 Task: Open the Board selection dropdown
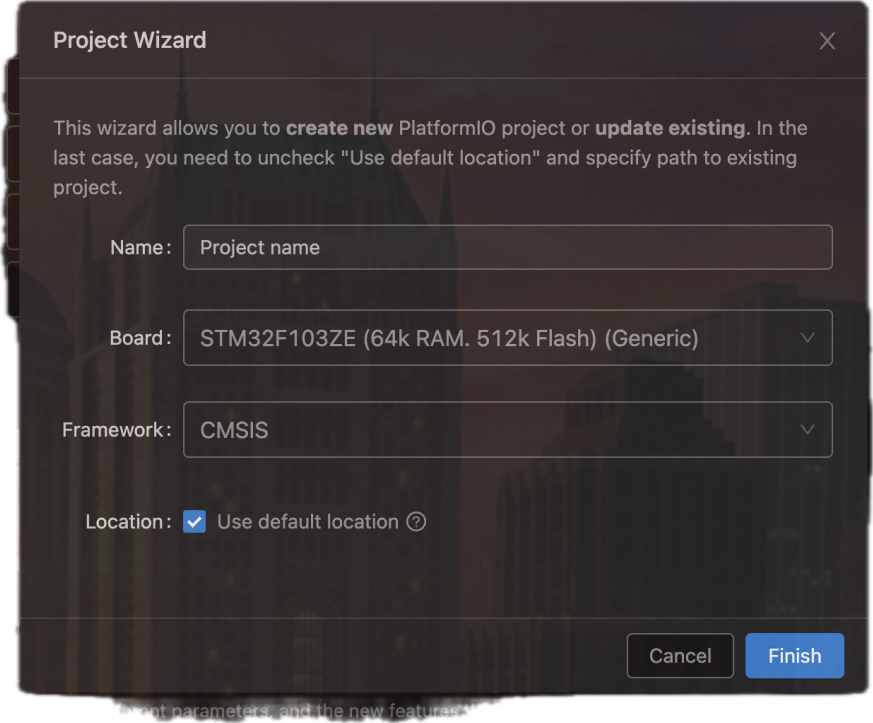click(x=507, y=338)
